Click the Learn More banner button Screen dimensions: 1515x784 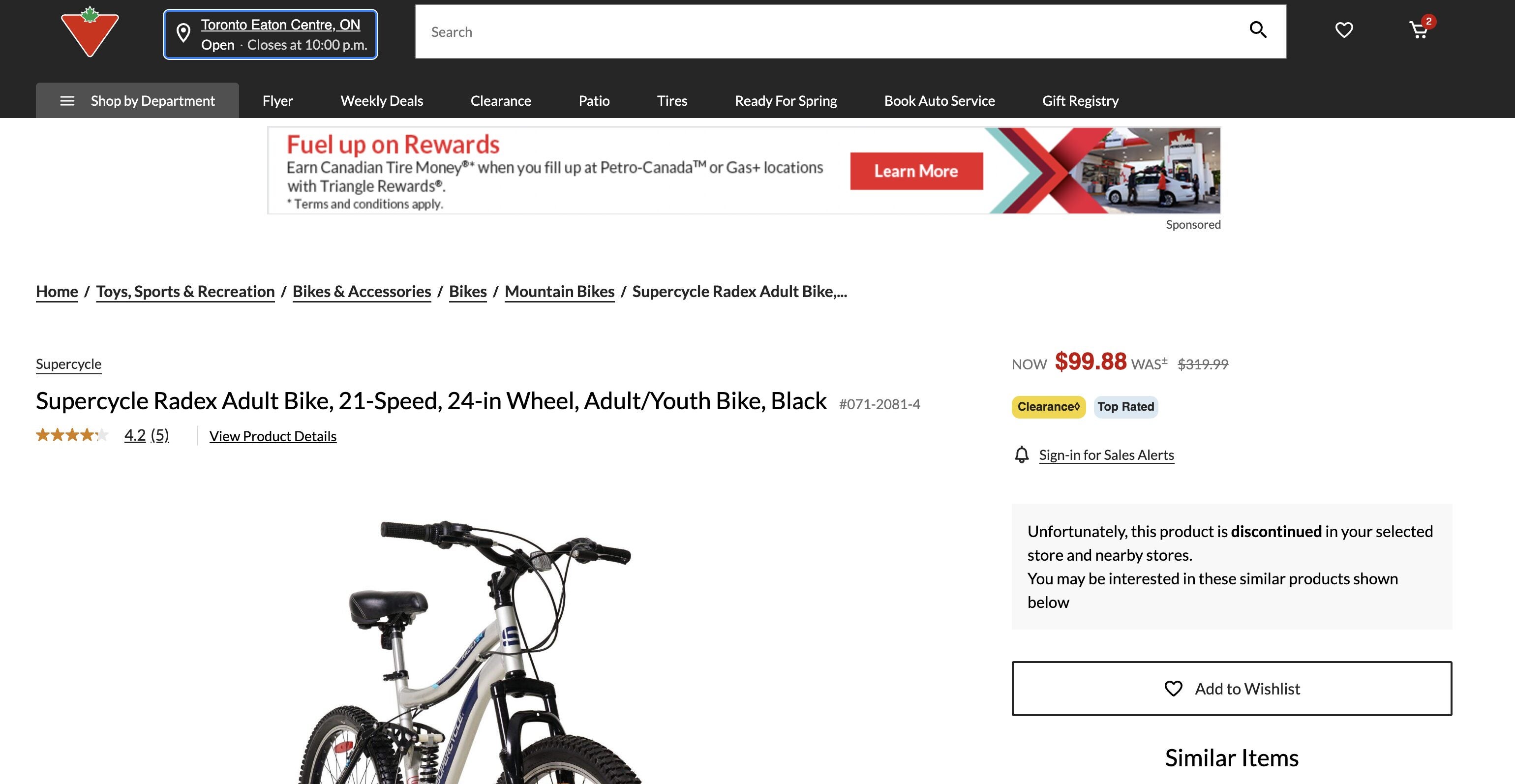tap(916, 171)
